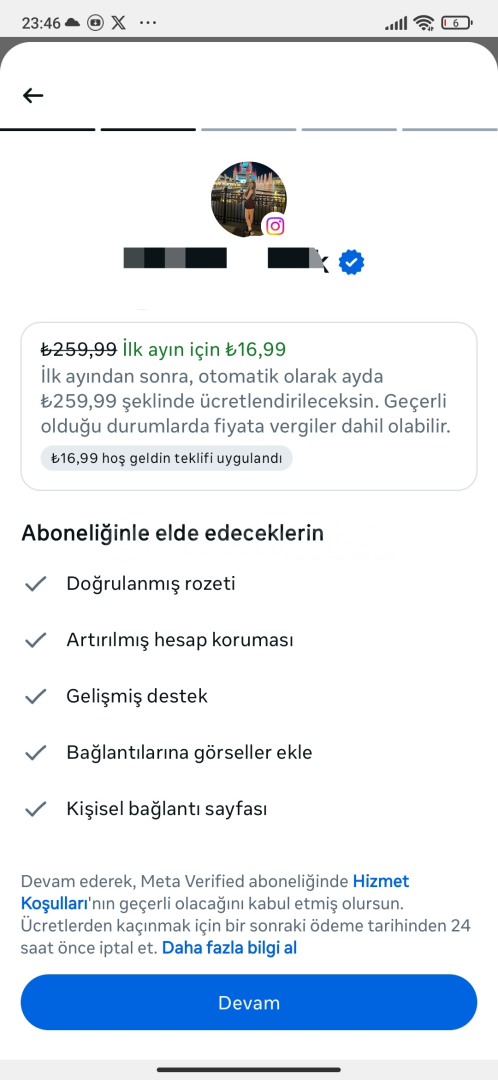The image size is (498, 1080).
Task: Tap the third progress step segment
Action: click(x=249, y=129)
